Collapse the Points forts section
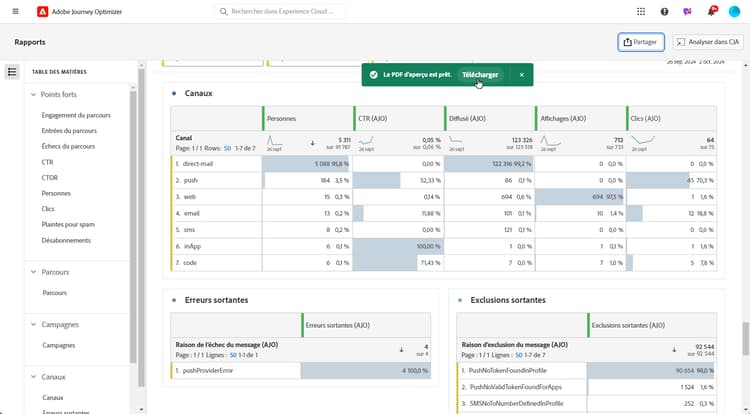This screenshot has width=750, height=414. (x=34, y=94)
